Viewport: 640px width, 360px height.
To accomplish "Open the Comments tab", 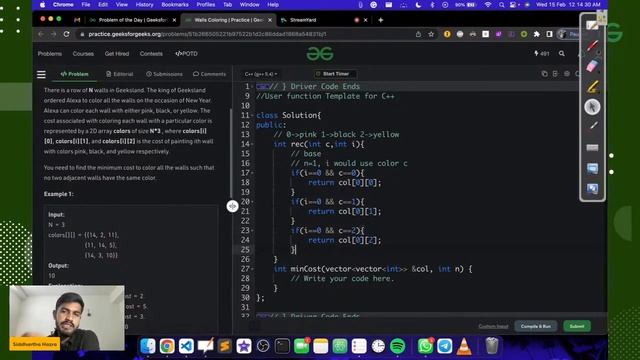I will pos(209,74).
